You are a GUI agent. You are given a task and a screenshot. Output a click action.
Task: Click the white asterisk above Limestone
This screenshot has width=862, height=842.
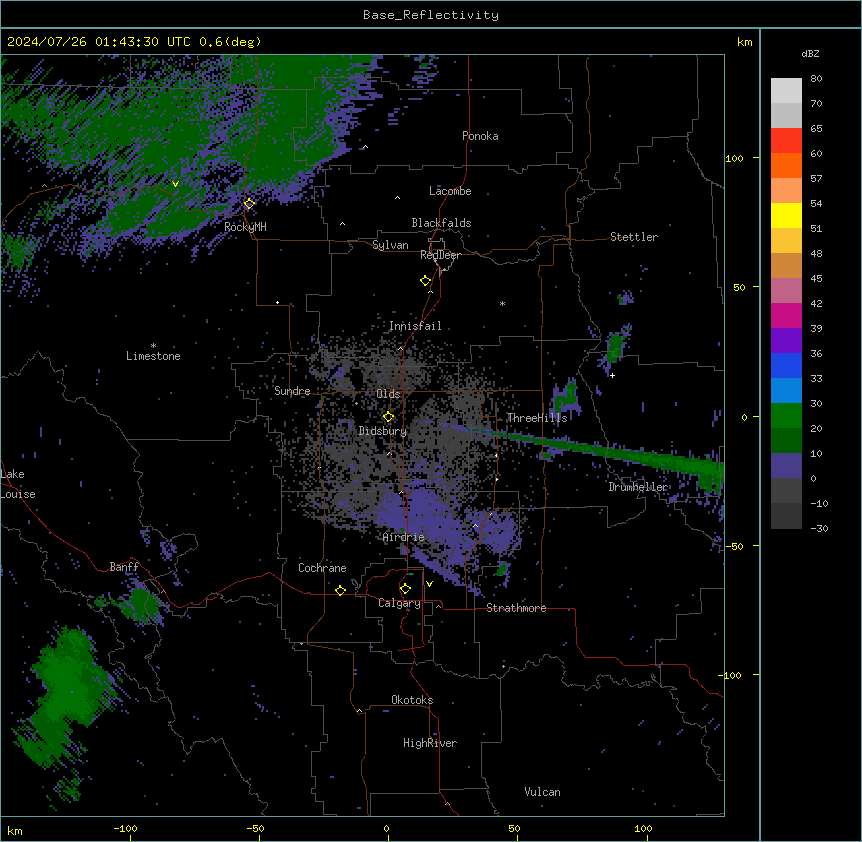pyautogui.click(x=153, y=346)
